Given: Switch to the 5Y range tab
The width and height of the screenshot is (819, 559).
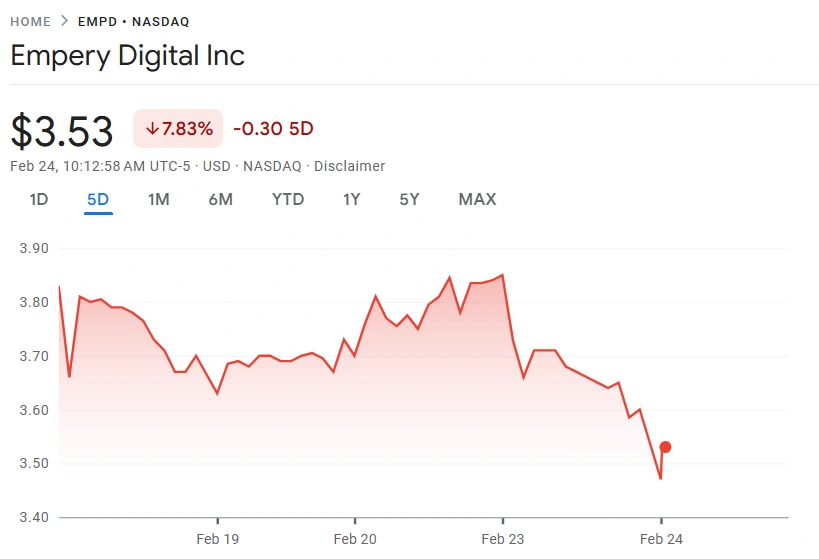Looking at the screenshot, I should click(409, 199).
